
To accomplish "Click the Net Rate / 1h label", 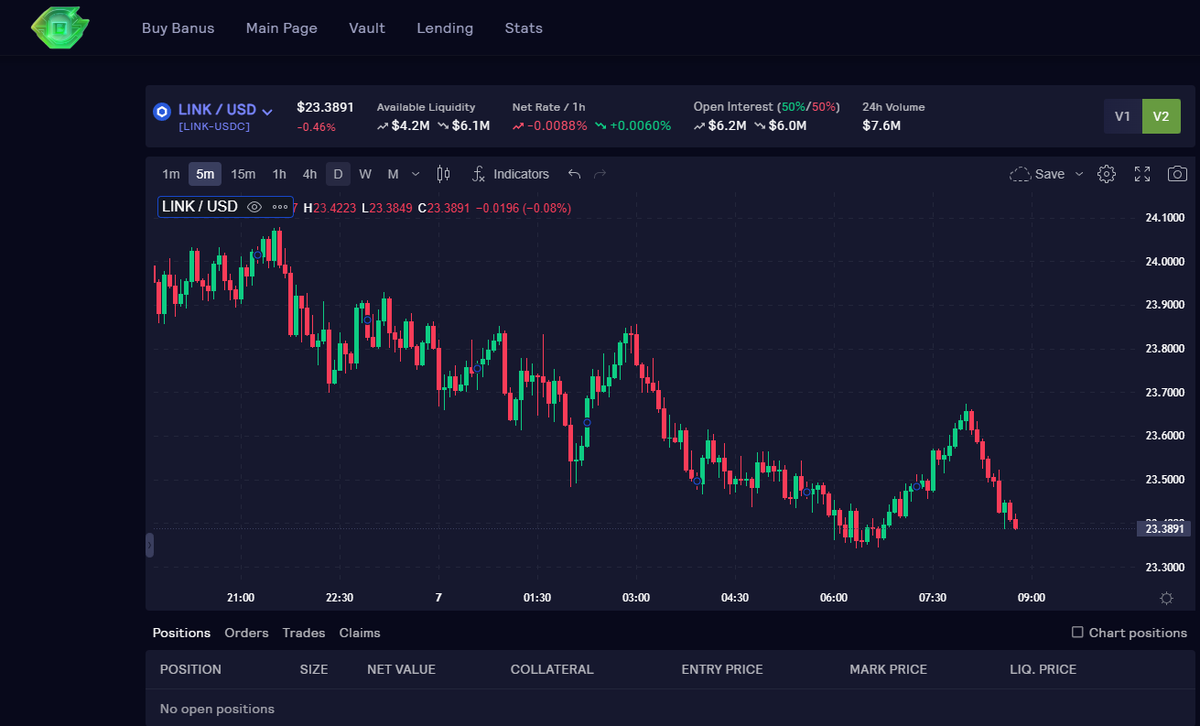I will point(549,107).
